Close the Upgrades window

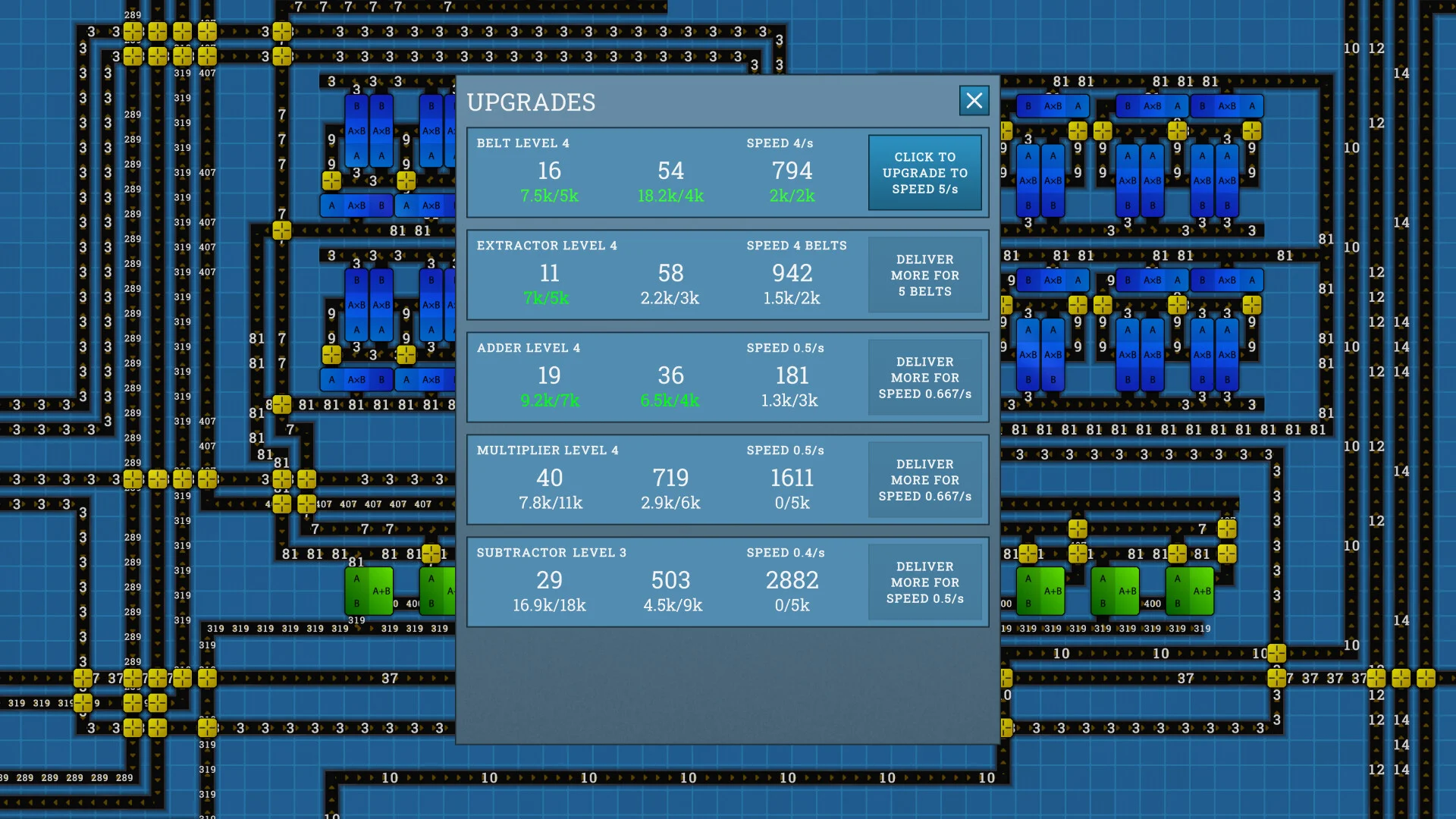click(974, 101)
